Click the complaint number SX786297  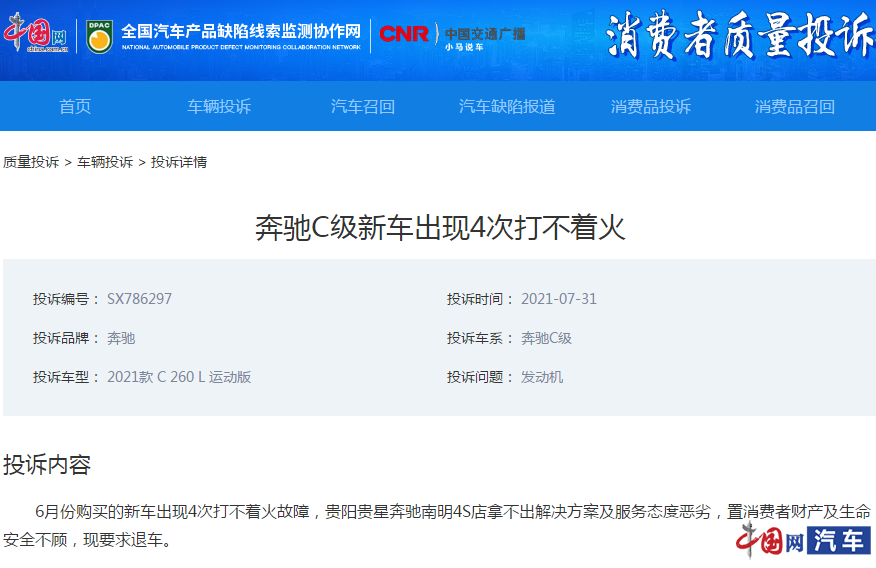coord(139,299)
